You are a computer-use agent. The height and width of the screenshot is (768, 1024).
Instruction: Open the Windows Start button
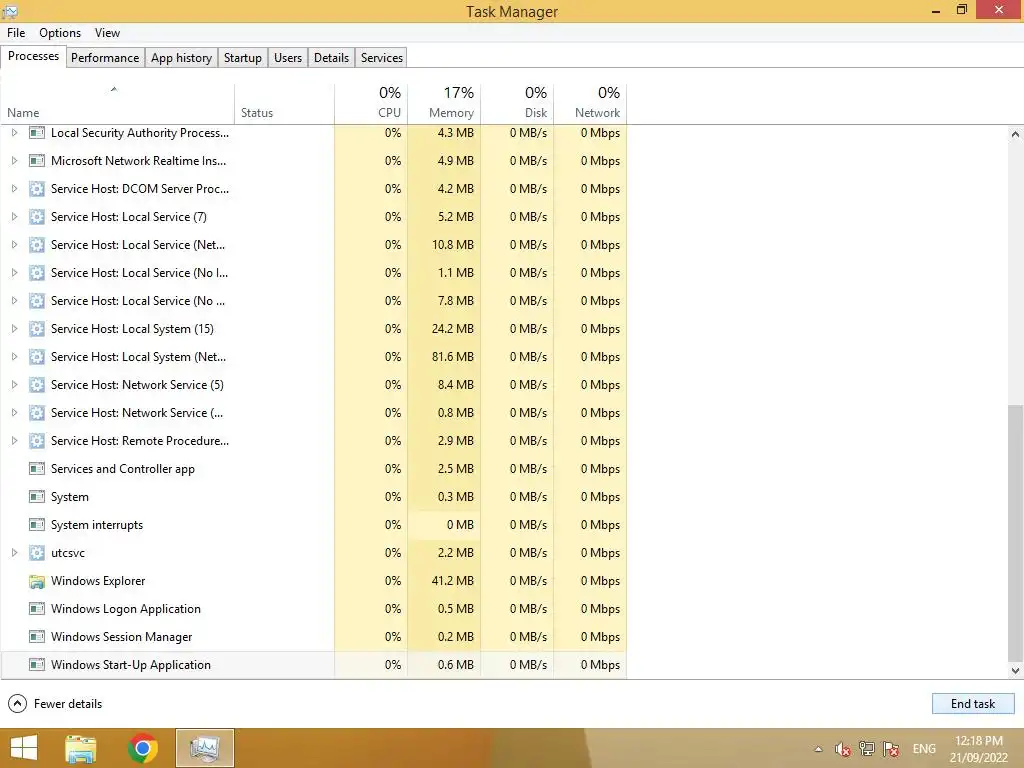[24, 748]
